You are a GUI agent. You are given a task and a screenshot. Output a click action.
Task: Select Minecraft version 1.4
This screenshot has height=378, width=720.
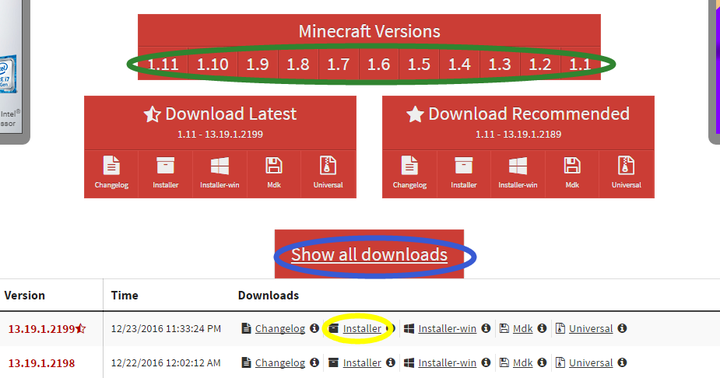460,64
